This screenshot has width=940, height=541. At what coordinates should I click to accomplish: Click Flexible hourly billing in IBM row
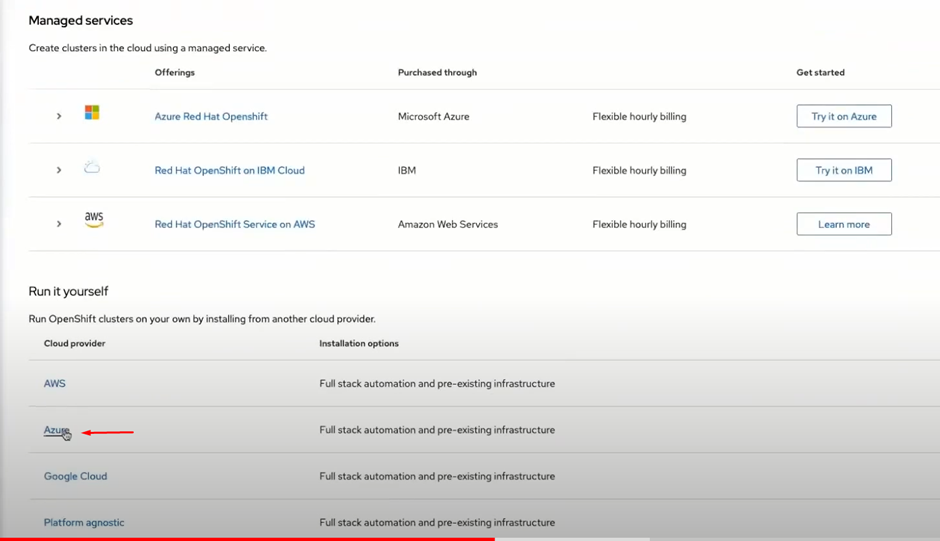pos(639,170)
